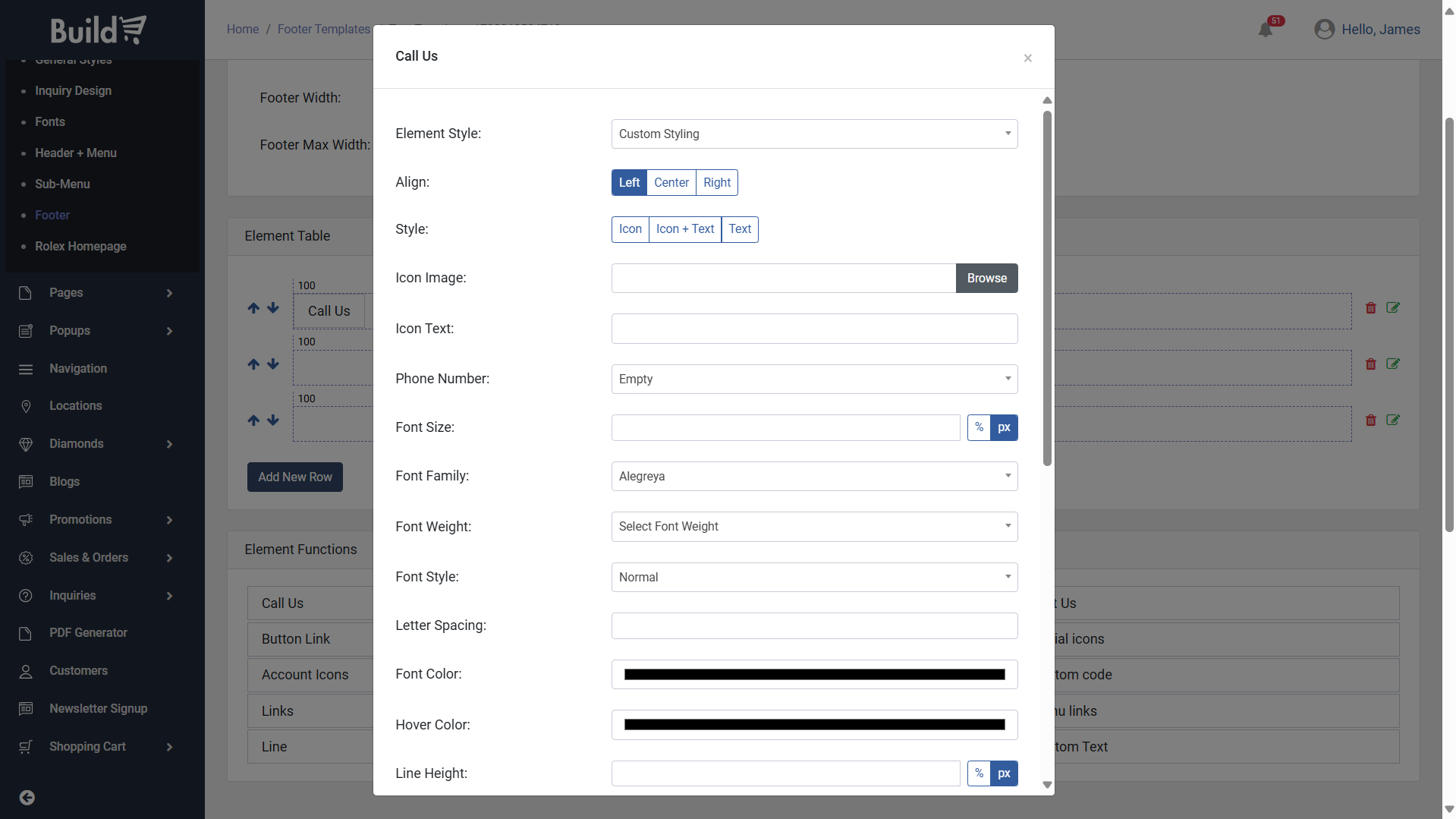Click the Diamonds icon in the sidebar
The width and height of the screenshot is (1456, 819).
[x=26, y=444]
